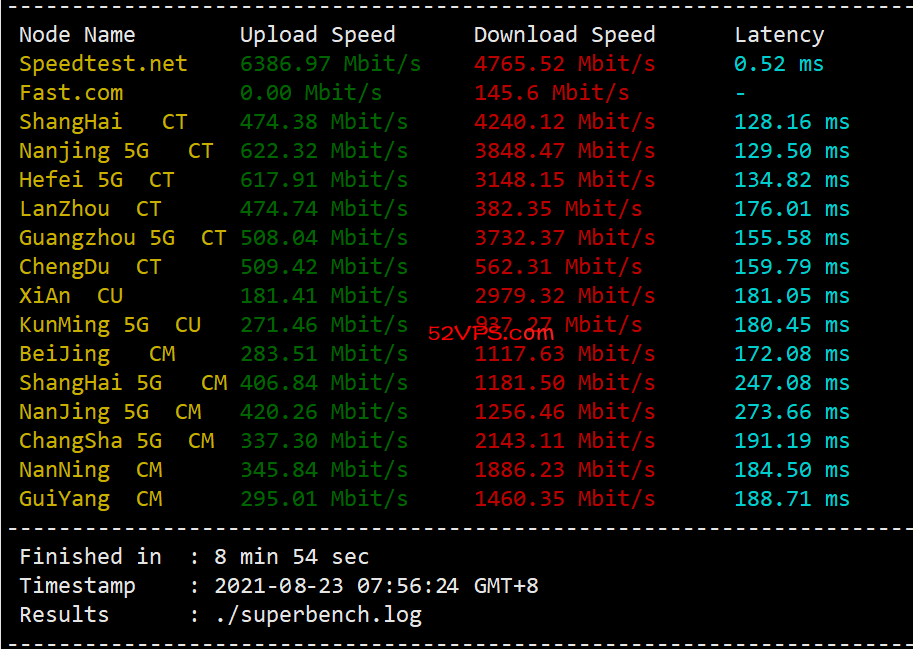Select the 'LanZhou CT' node name
This screenshot has width=913, height=649.
pos(90,209)
